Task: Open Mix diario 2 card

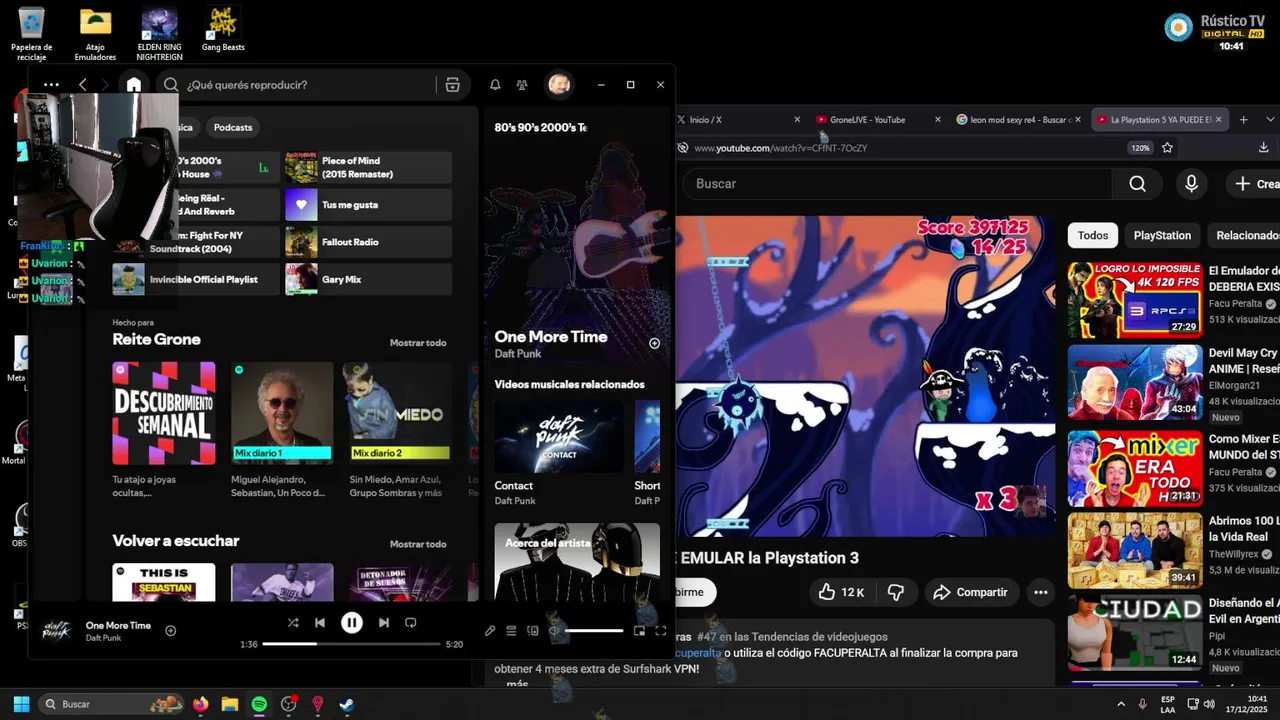Action: pyautogui.click(x=401, y=428)
